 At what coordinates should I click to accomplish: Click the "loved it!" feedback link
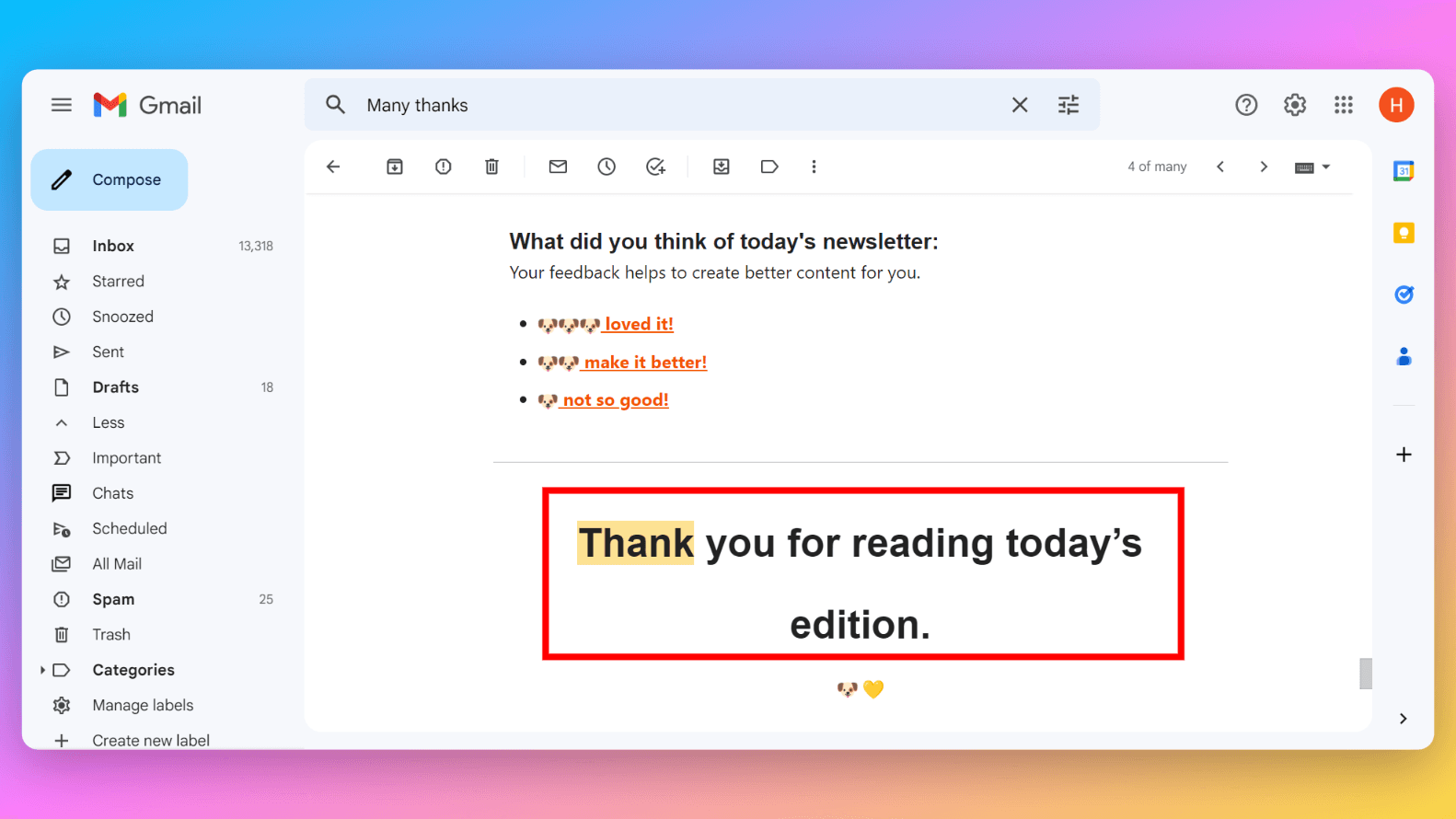(x=639, y=324)
